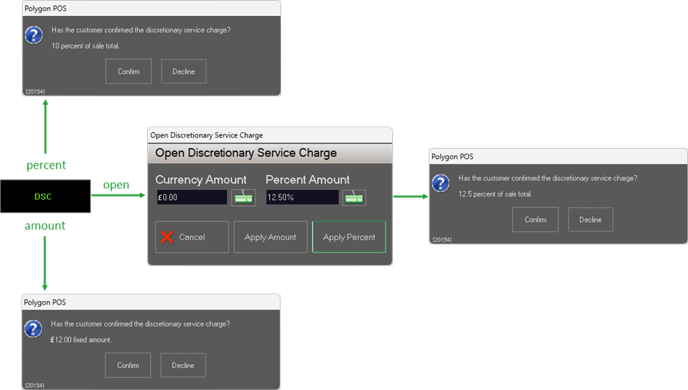This screenshot has height=390, width=688.
Task: Click question mark icon in 10 percent dialog
Action: [34, 35]
